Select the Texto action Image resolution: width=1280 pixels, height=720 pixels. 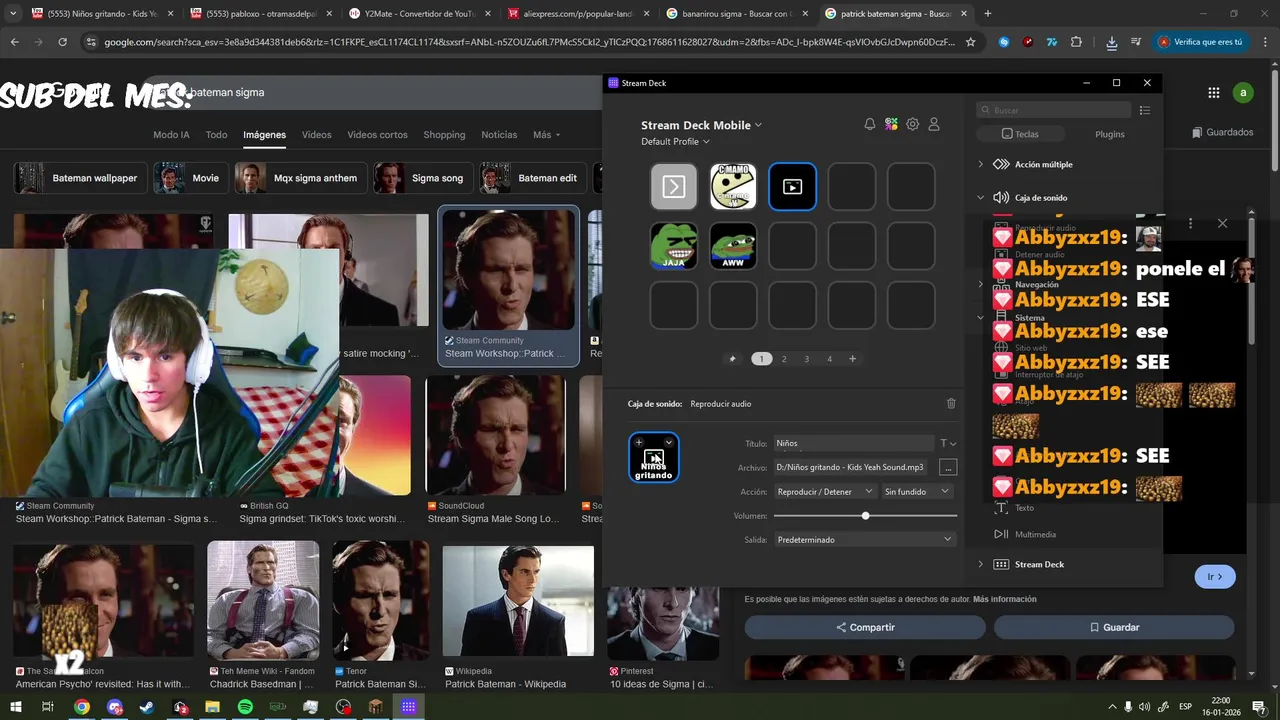[x=1025, y=508]
